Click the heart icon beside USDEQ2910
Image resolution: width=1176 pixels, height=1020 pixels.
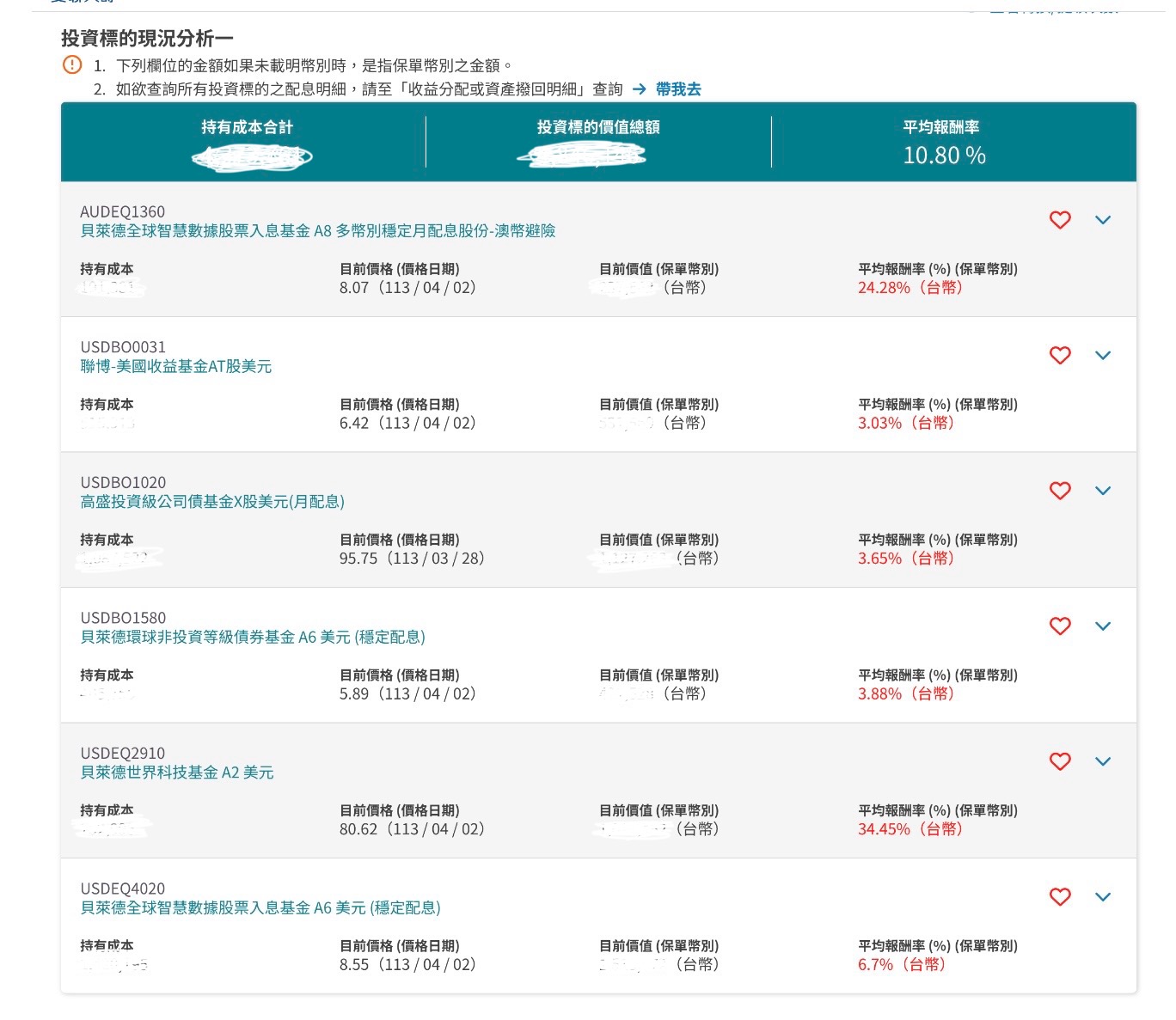point(1061,761)
